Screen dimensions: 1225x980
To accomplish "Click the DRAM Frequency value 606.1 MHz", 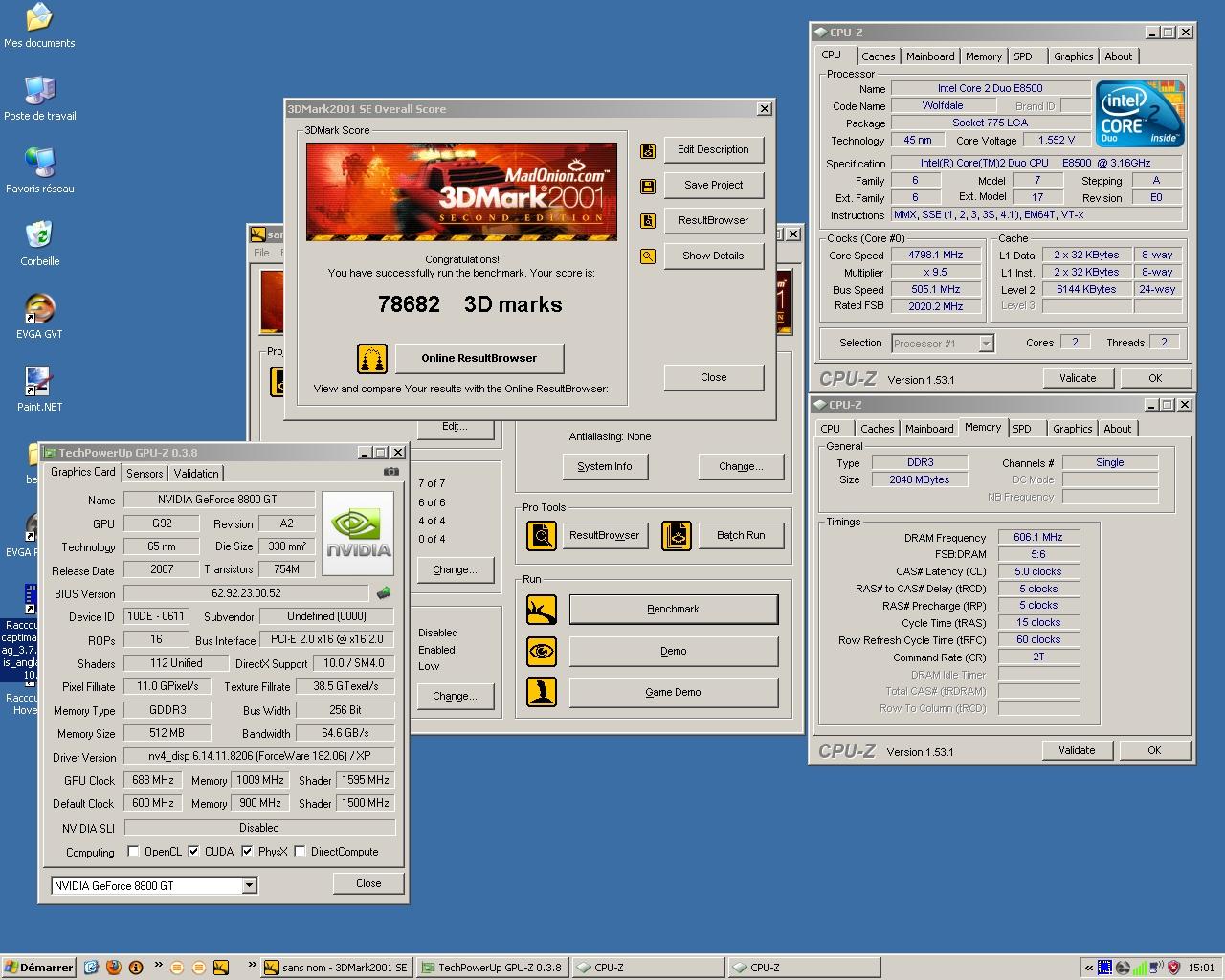I will point(1038,538).
